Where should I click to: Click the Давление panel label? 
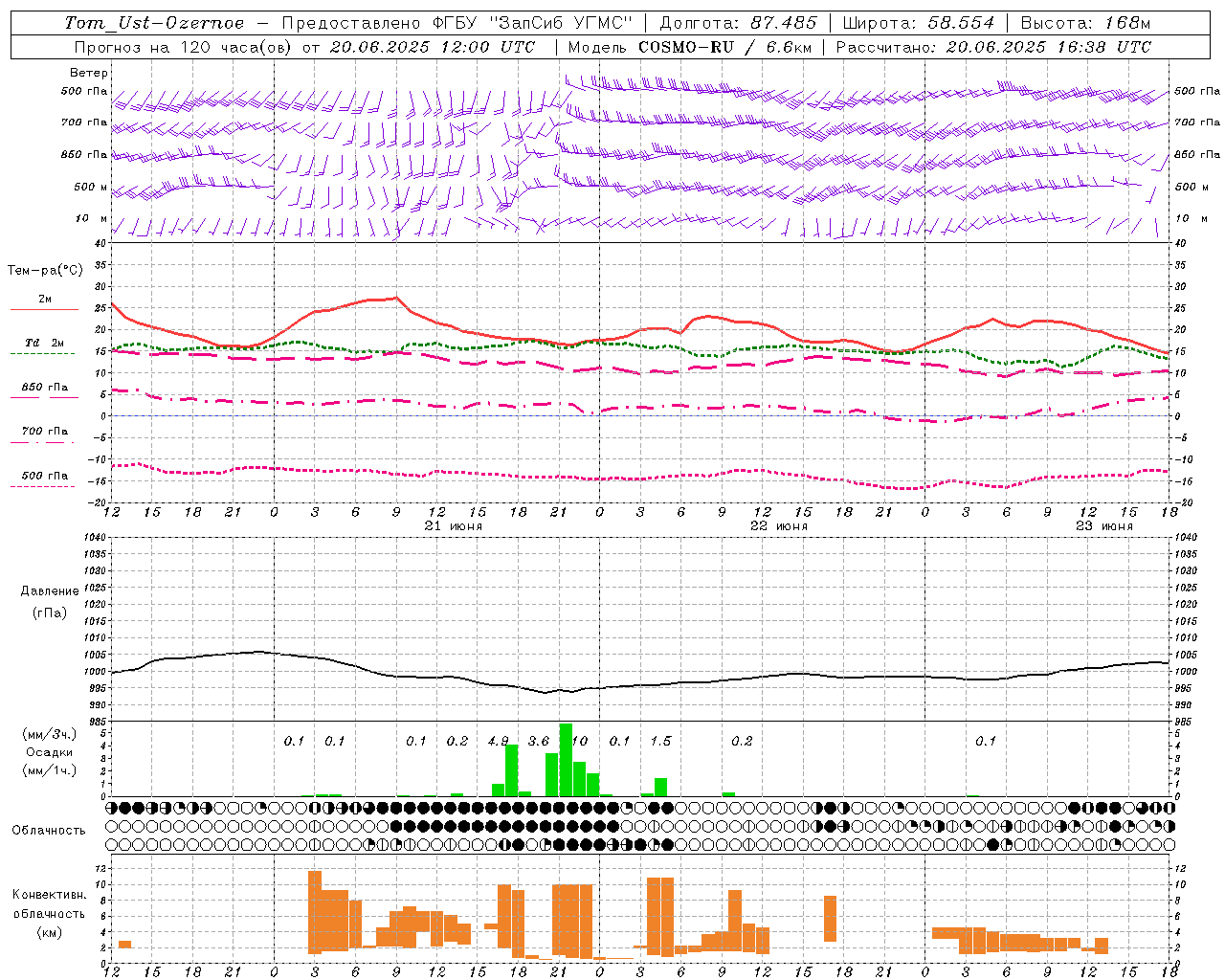tap(50, 591)
